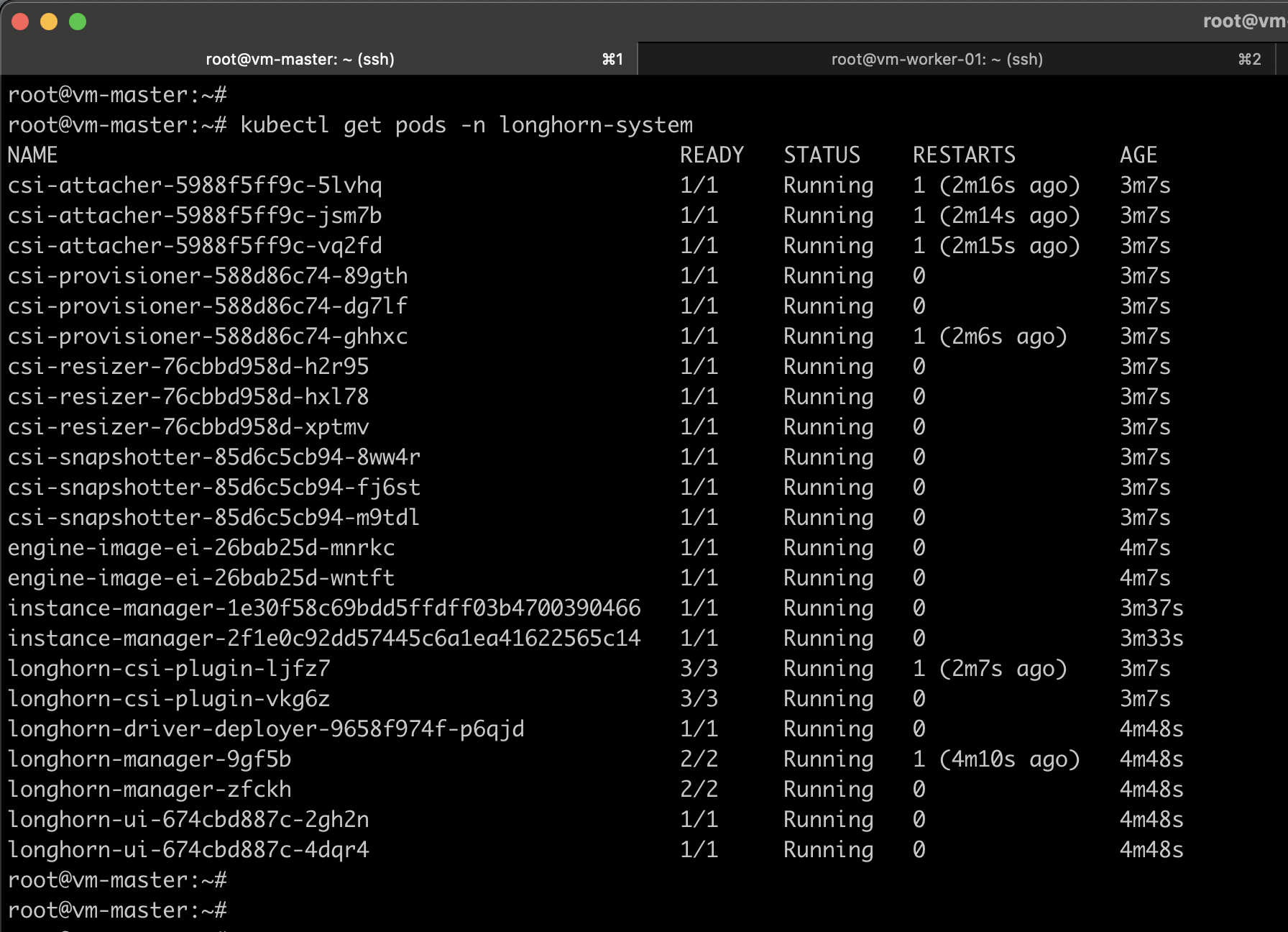Click the 3/3 ready value for longhorn-csi-plugin-ljfz7
This screenshot has width=1288, height=932.
(699, 669)
